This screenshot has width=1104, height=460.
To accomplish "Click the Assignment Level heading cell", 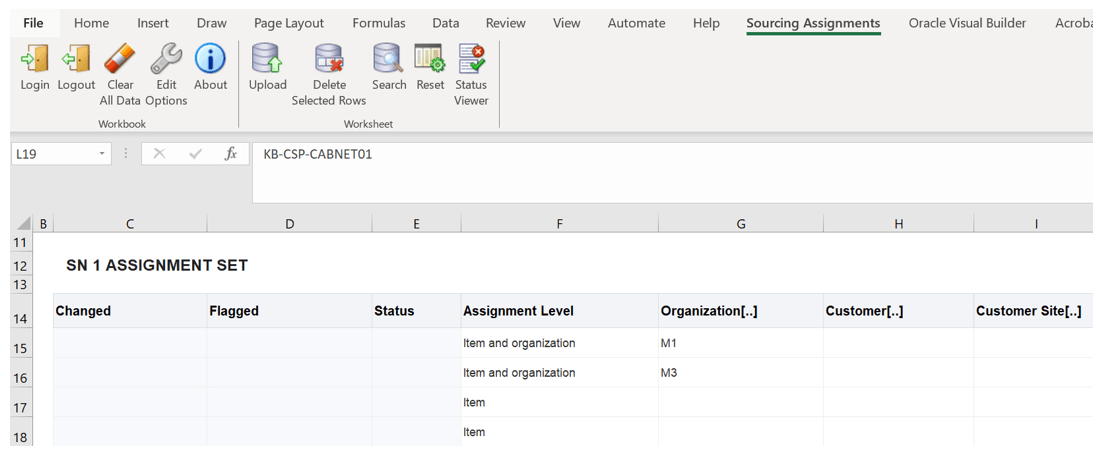I will coord(560,311).
